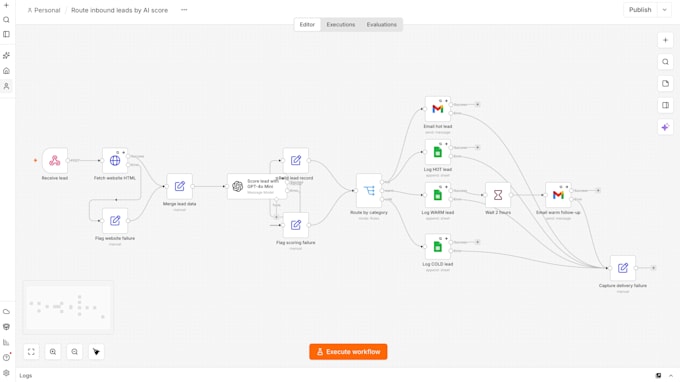
Task: Open the Route by category switch node
Action: (x=369, y=191)
